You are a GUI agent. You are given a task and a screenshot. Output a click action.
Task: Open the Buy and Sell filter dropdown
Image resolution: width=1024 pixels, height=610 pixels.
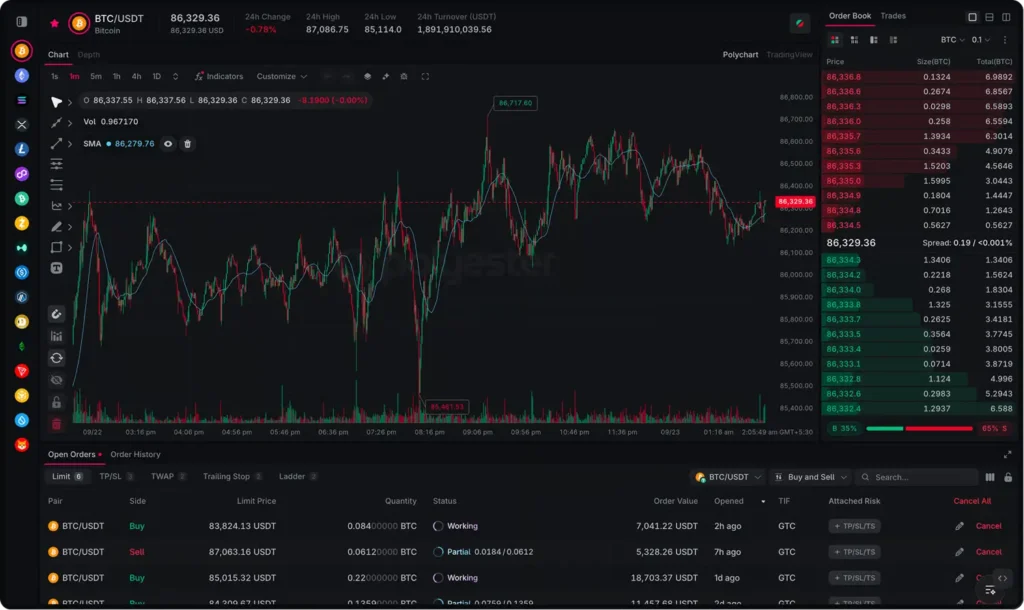[810, 477]
